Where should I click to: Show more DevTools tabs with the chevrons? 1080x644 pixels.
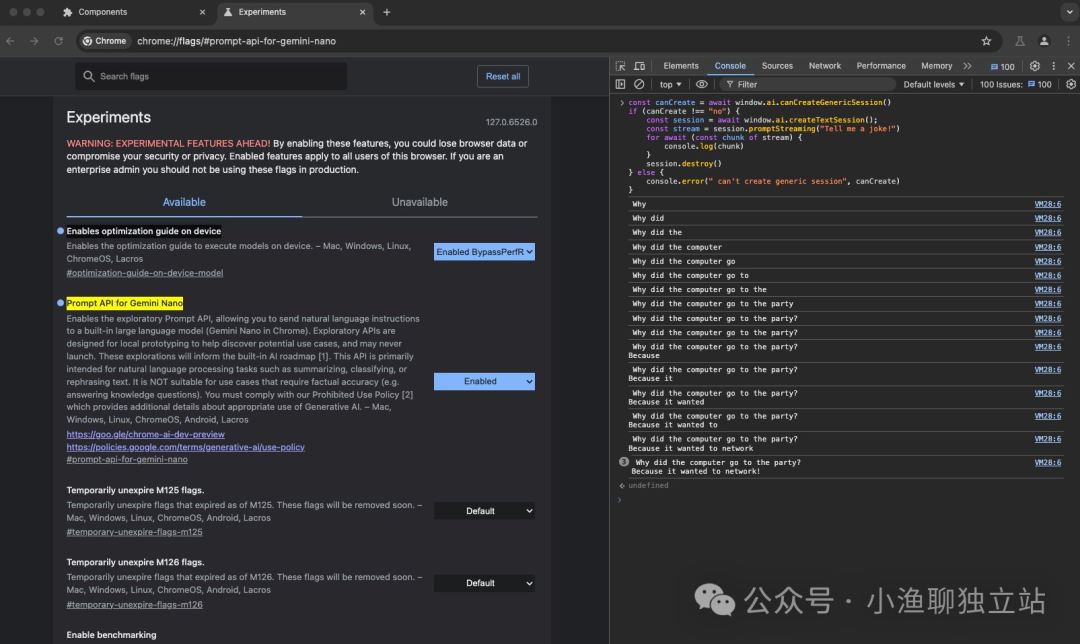[968, 66]
